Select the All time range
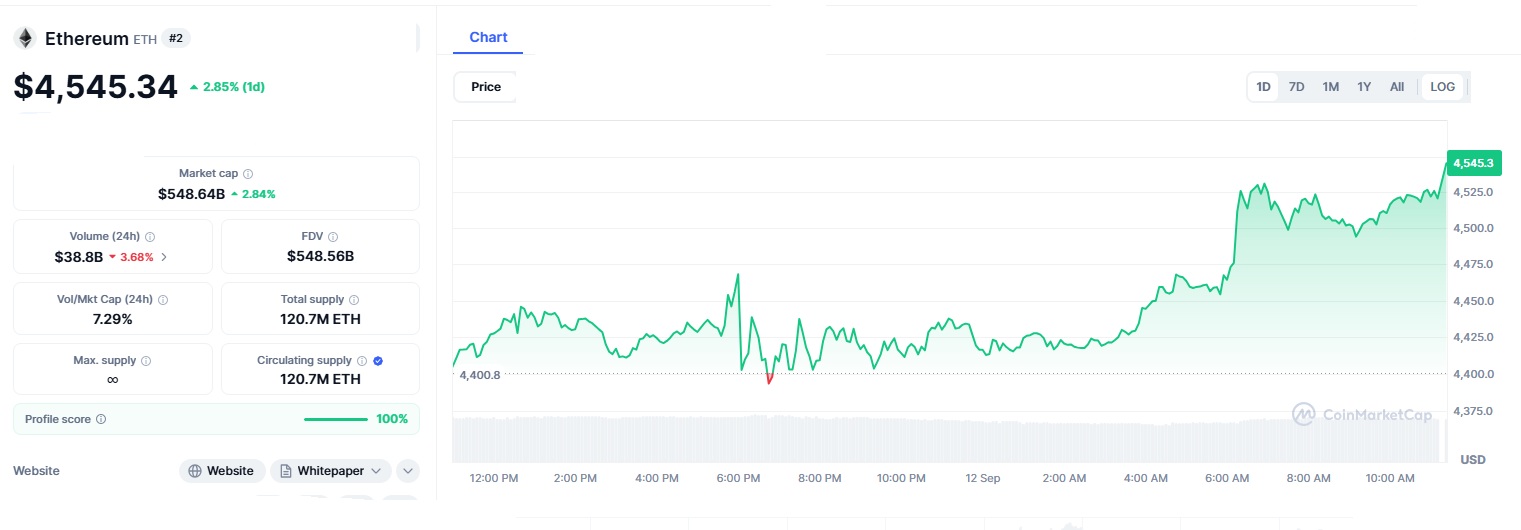The height and width of the screenshot is (530, 1521). click(x=1397, y=87)
